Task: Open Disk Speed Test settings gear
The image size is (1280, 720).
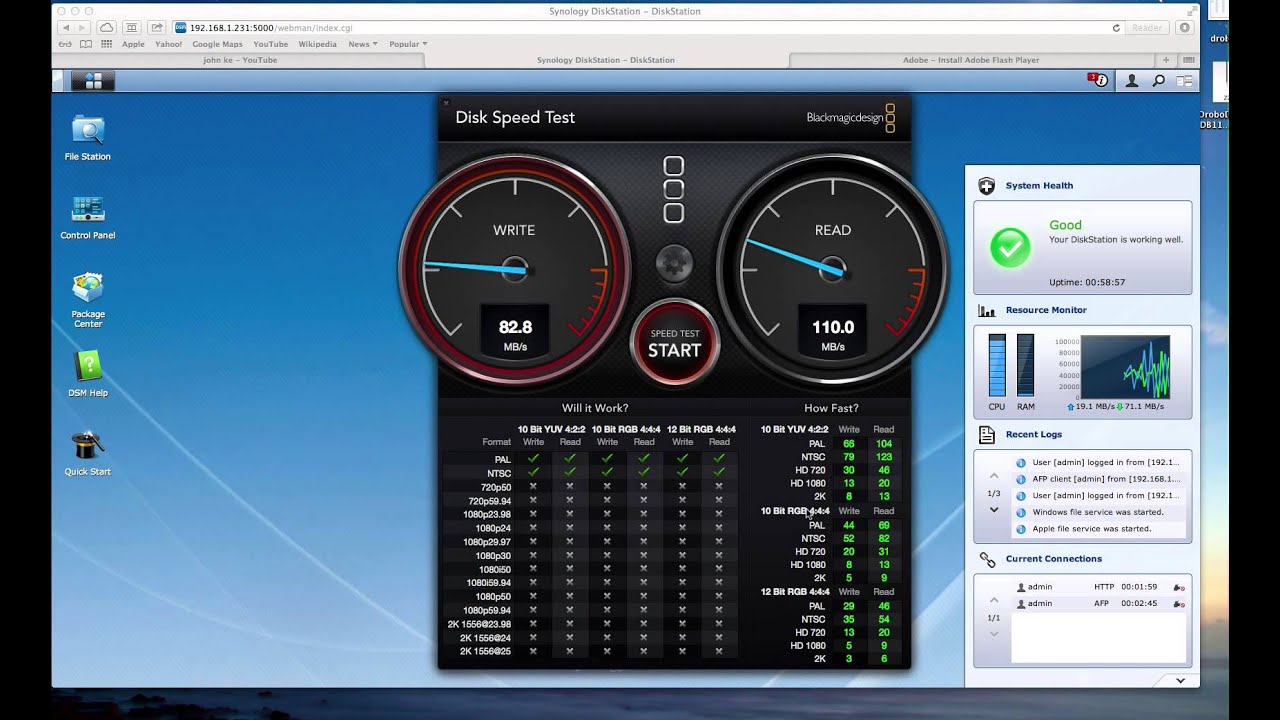Action: (674, 264)
